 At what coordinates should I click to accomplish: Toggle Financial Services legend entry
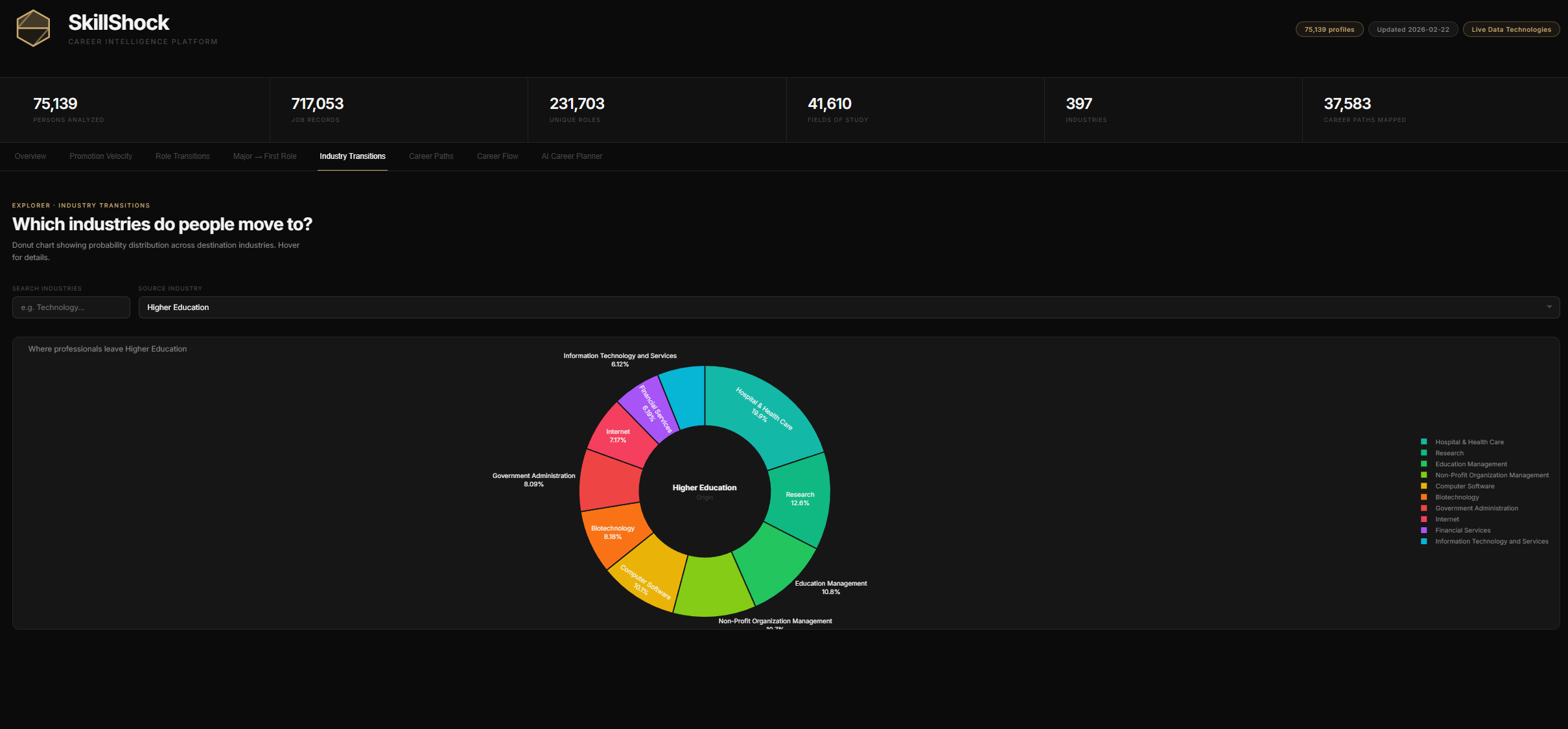(x=1462, y=531)
